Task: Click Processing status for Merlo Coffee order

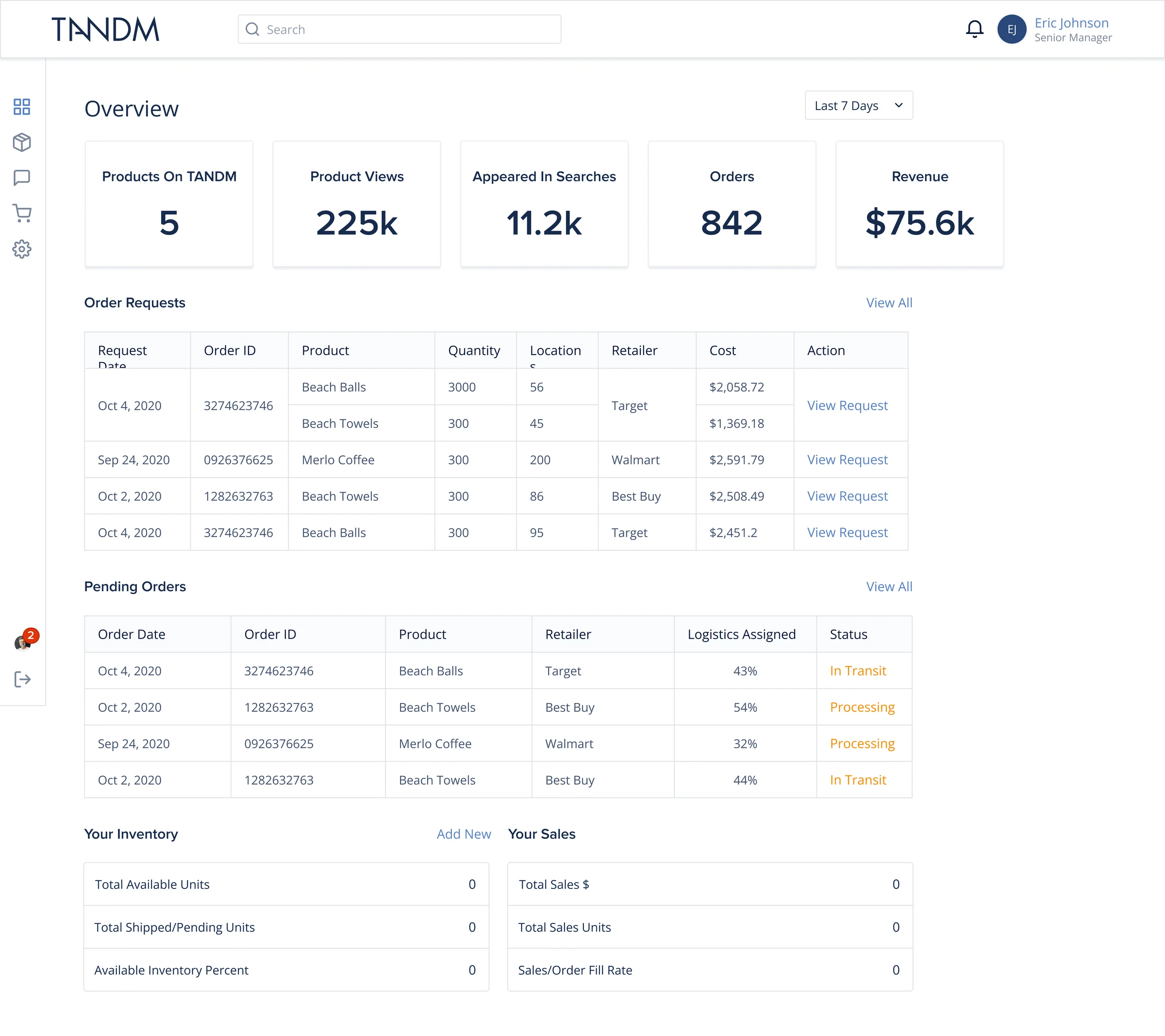Action: [x=862, y=744]
